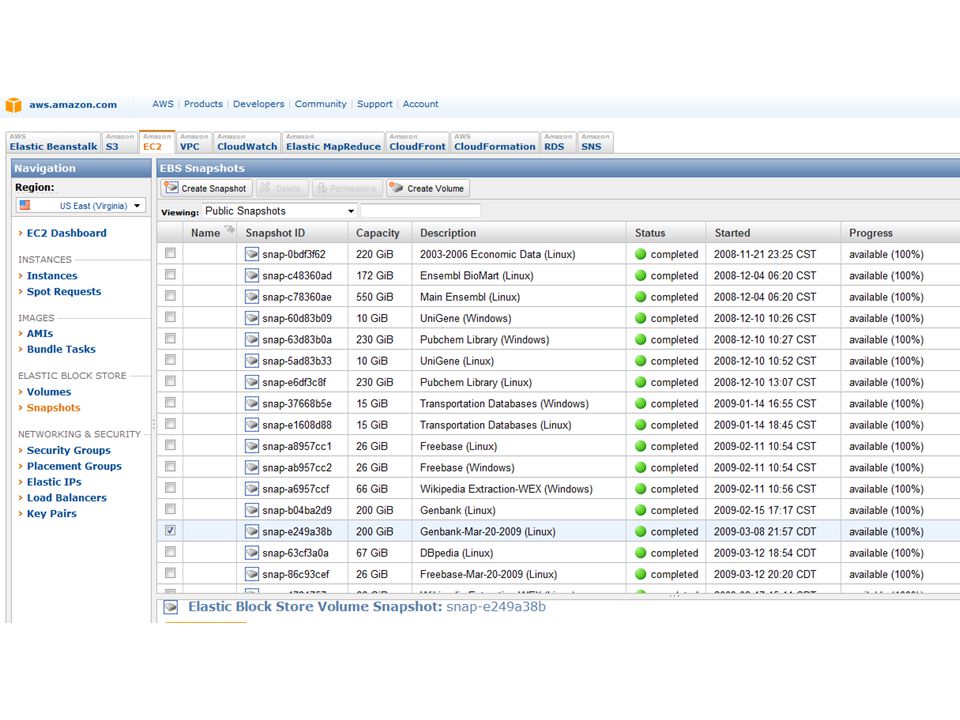Click snapshot icon for snap-0bdf3f62
The height and width of the screenshot is (720, 960).
[x=252, y=254]
